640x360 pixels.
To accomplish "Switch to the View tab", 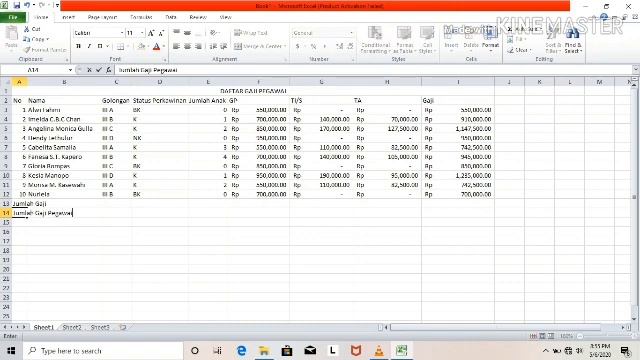I will pyautogui.click(x=225, y=18).
